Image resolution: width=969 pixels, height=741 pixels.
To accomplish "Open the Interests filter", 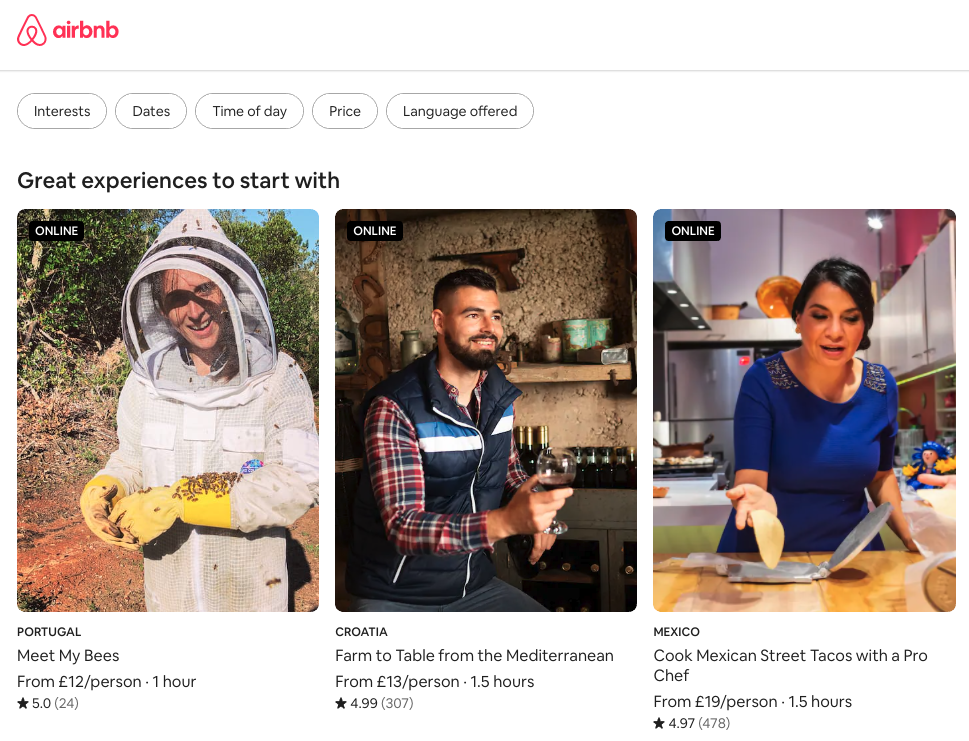I will pyautogui.click(x=61, y=111).
